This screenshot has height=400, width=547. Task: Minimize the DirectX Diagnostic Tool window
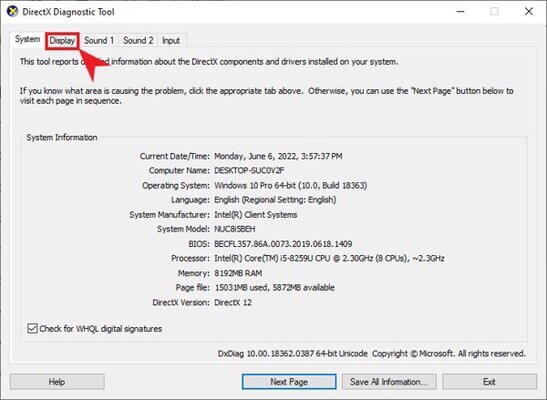click(x=461, y=12)
